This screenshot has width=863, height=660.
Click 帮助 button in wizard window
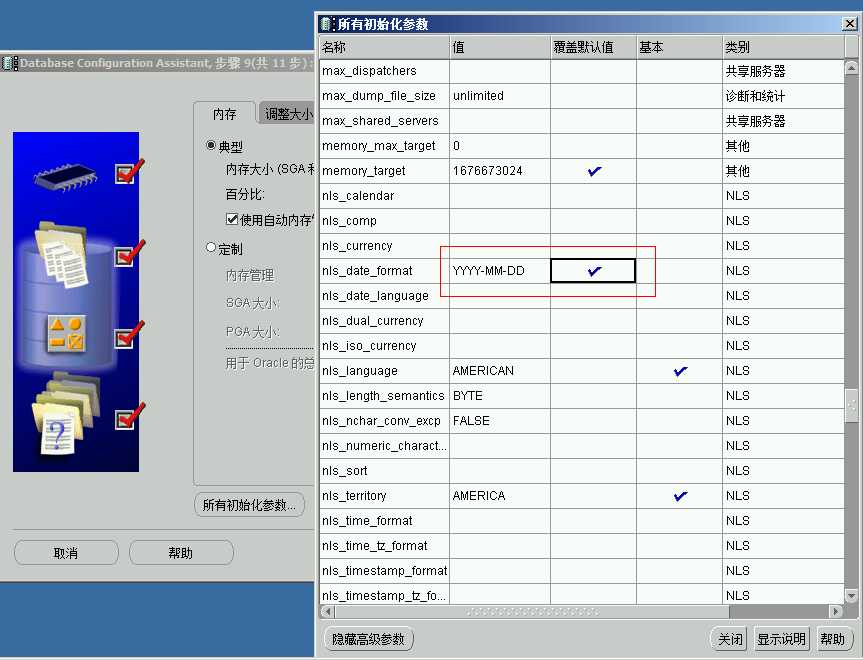pyautogui.click(x=181, y=553)
